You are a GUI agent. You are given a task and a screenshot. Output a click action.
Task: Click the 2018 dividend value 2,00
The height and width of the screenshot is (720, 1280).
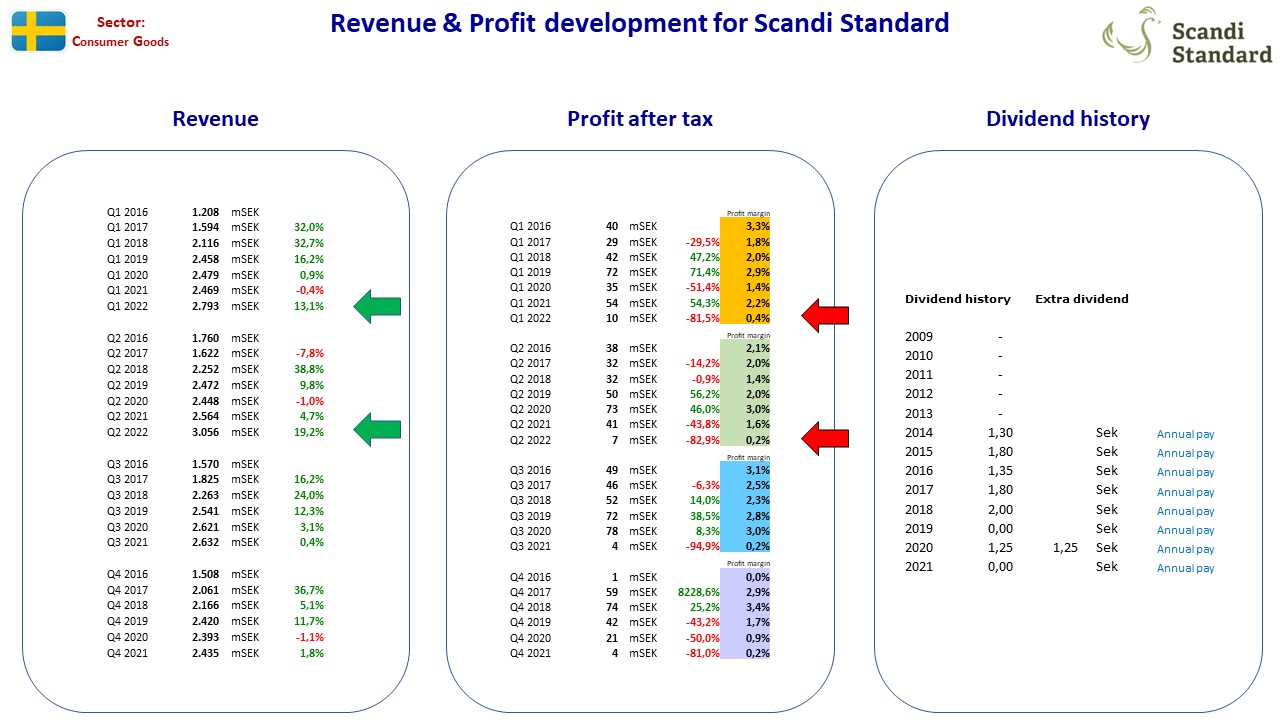(999, 509)
